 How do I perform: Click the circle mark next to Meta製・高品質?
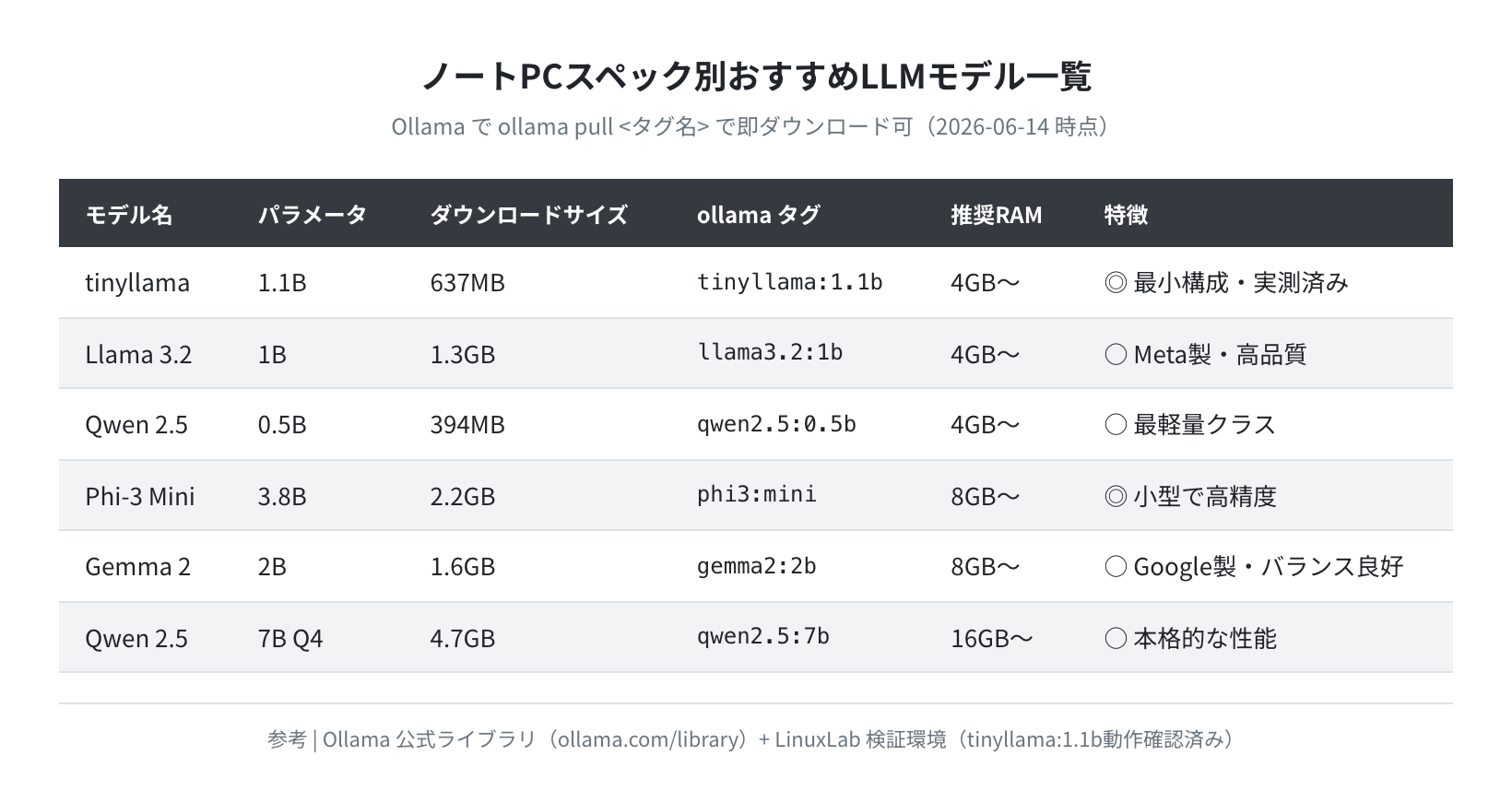pos(1116,355)
